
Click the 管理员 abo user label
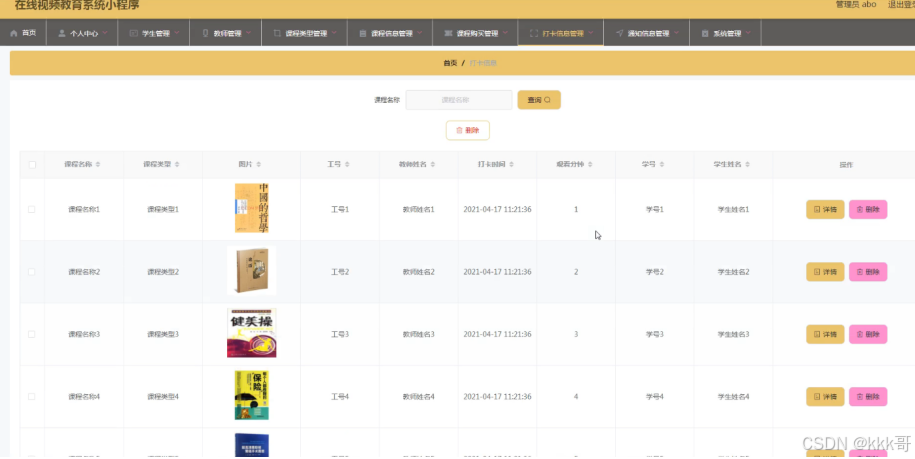[855, 5]
